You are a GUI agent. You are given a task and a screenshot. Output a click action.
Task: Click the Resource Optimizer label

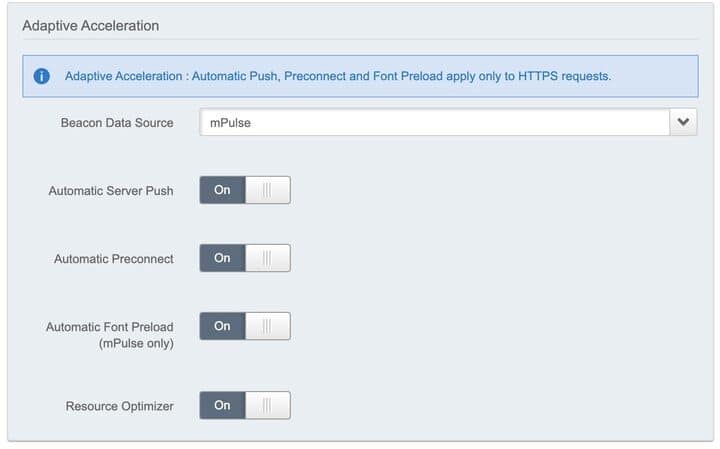120,406
